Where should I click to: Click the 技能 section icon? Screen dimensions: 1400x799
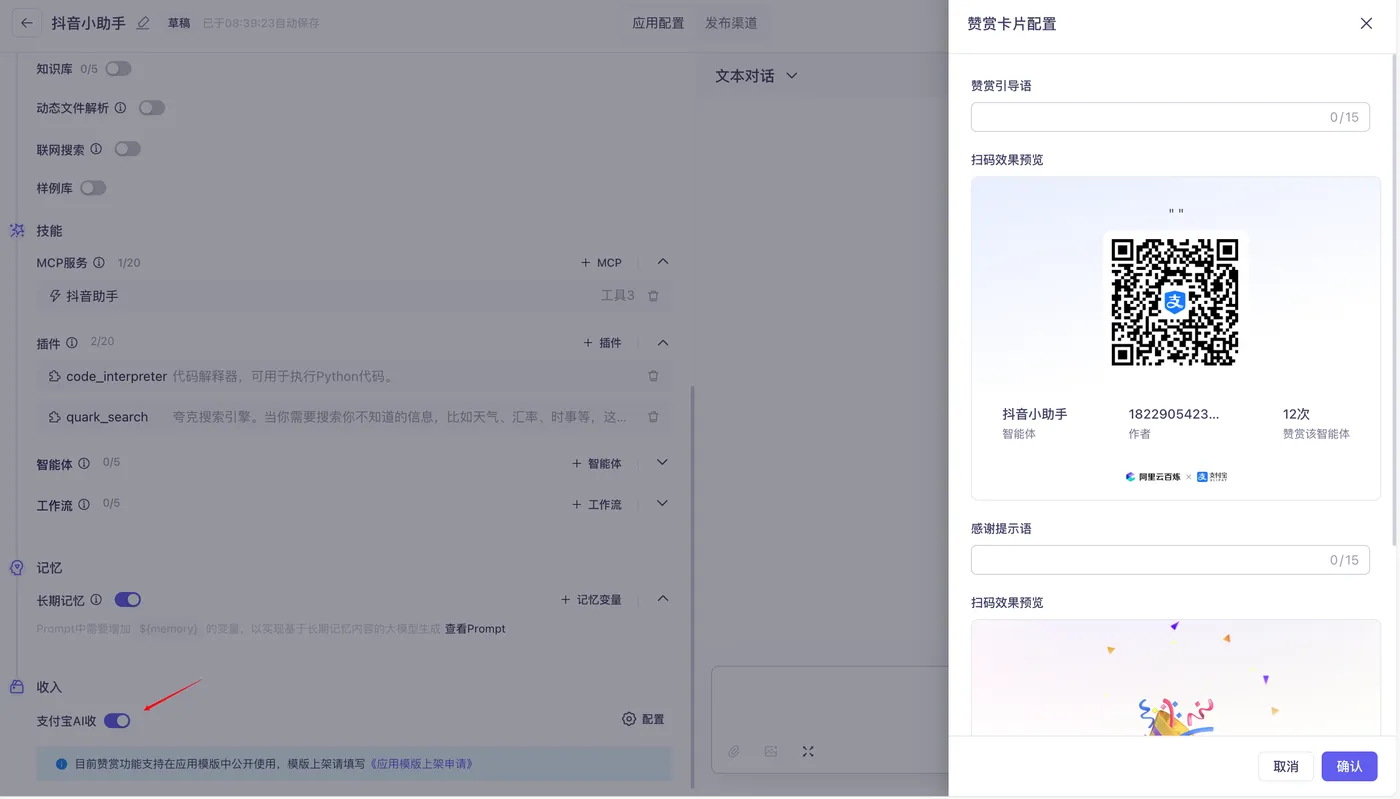(17, 230)
